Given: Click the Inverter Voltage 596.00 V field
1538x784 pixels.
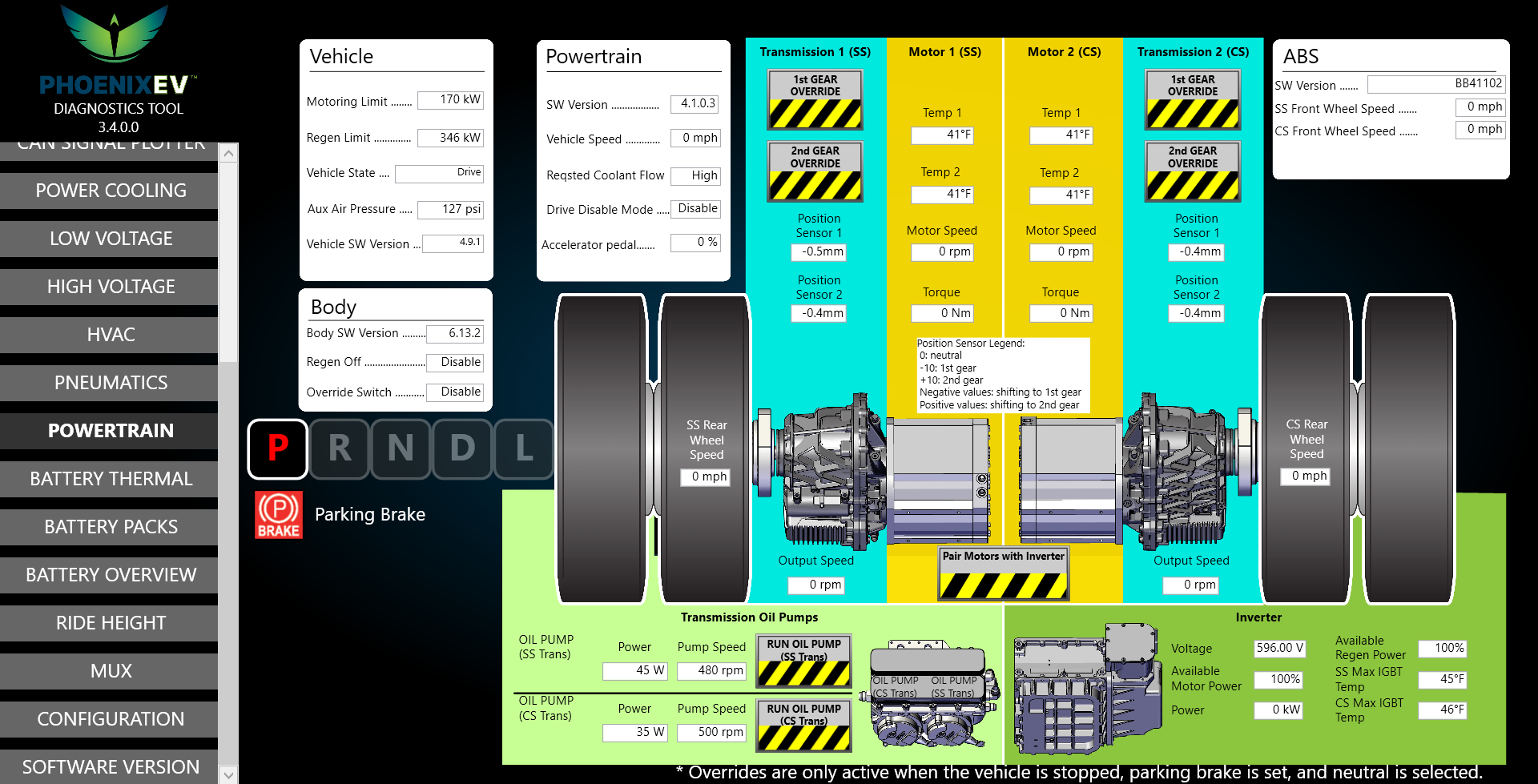Looking at the screenshot, I should coord(1280,649).
